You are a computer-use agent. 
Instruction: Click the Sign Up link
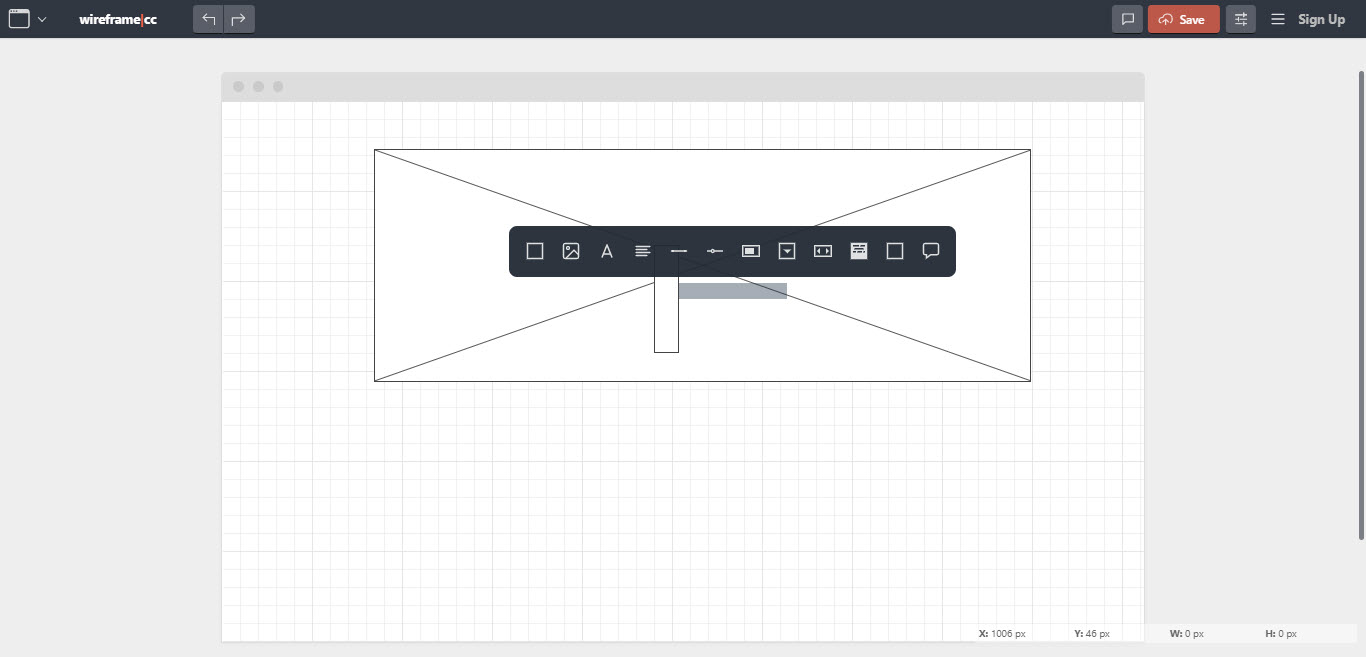[x=1322, y=18]
